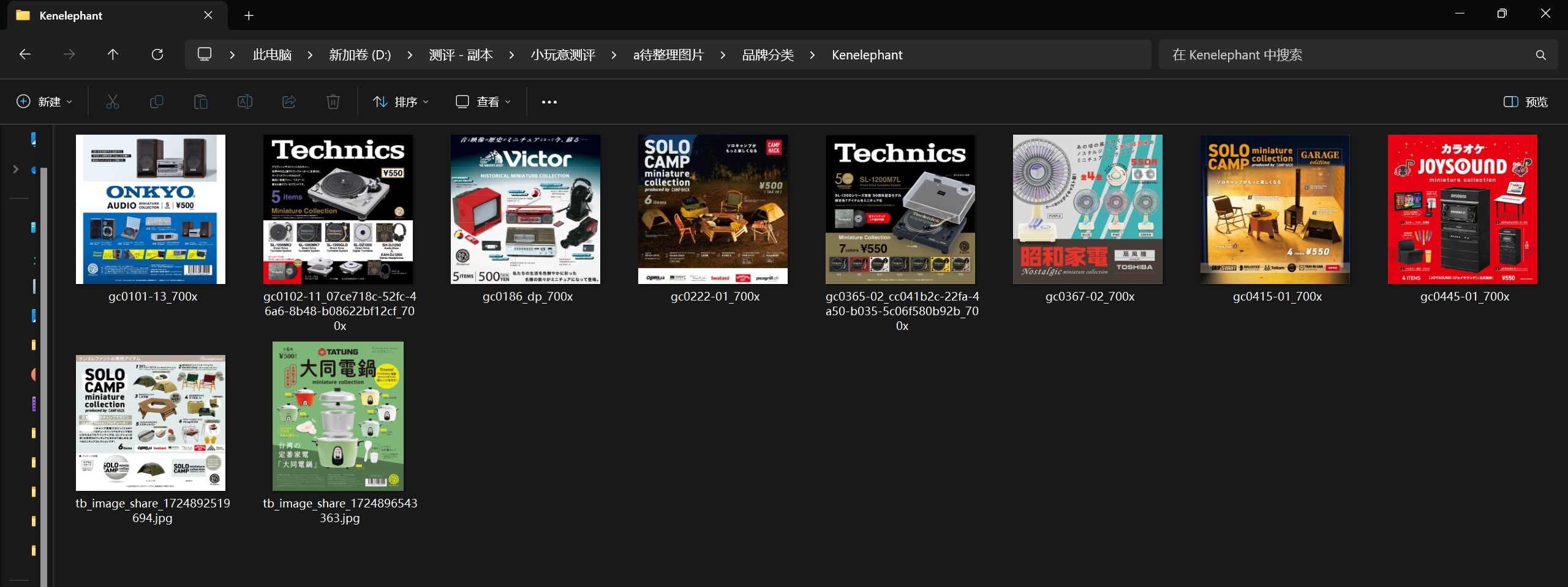Open the 排序 sort dropdown
This screenshot has width=1568, height=587.
pyautogui.click(x=401, y=102)
